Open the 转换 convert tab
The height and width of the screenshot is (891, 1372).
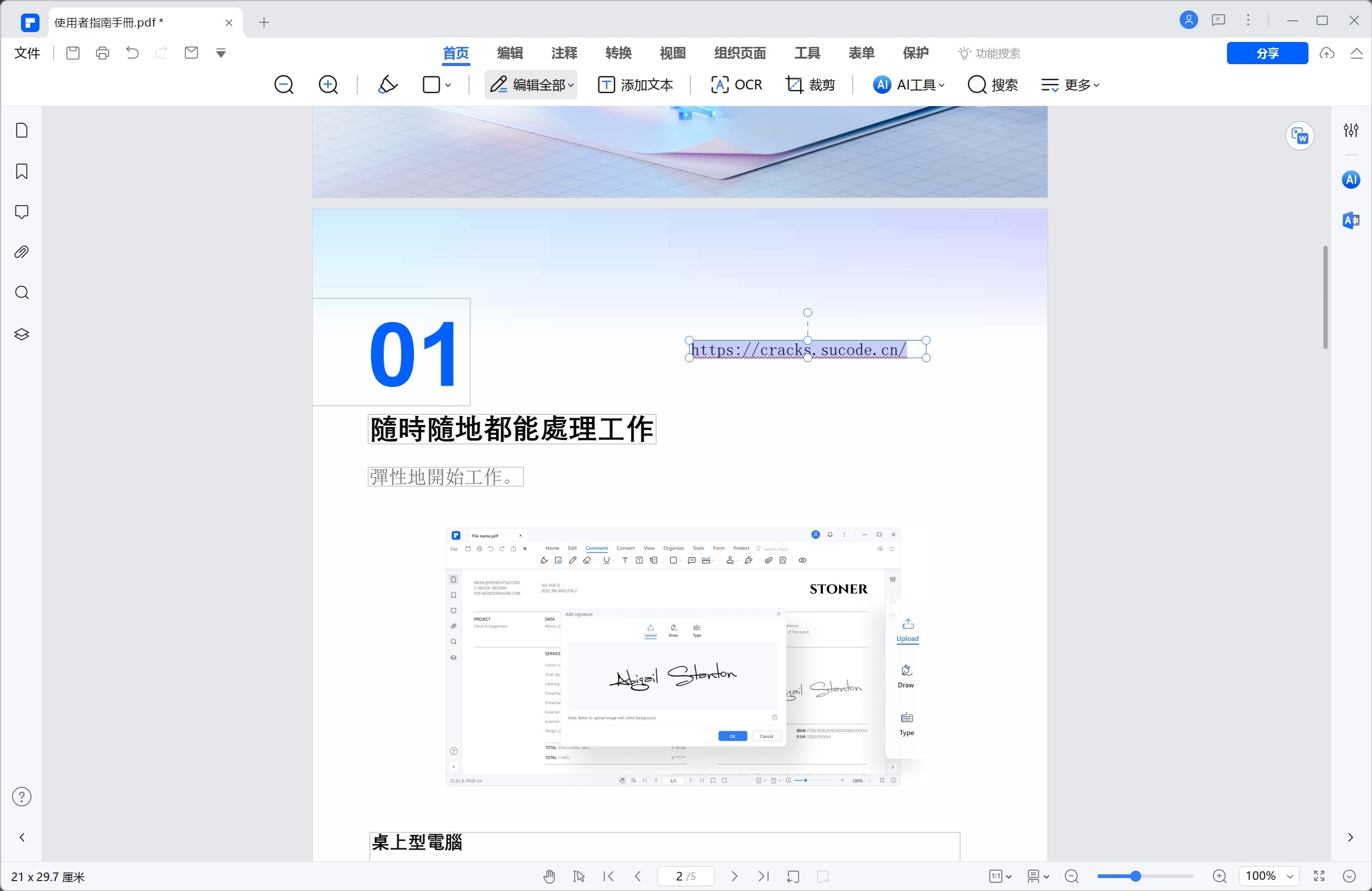tap(619, 53)
